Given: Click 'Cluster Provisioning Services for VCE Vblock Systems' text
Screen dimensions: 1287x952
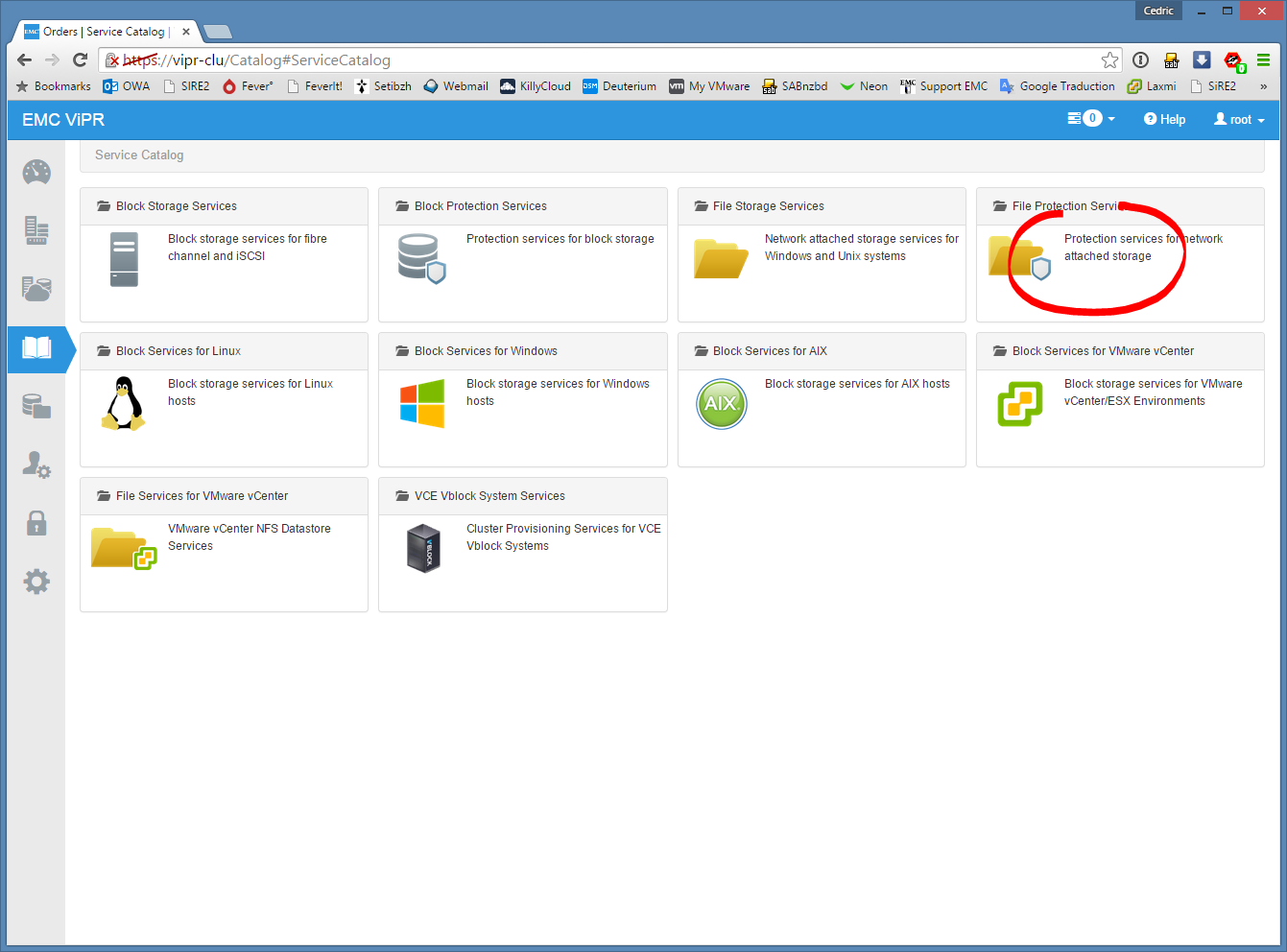Looking at the screenshot, I should [x=563, y=537].
